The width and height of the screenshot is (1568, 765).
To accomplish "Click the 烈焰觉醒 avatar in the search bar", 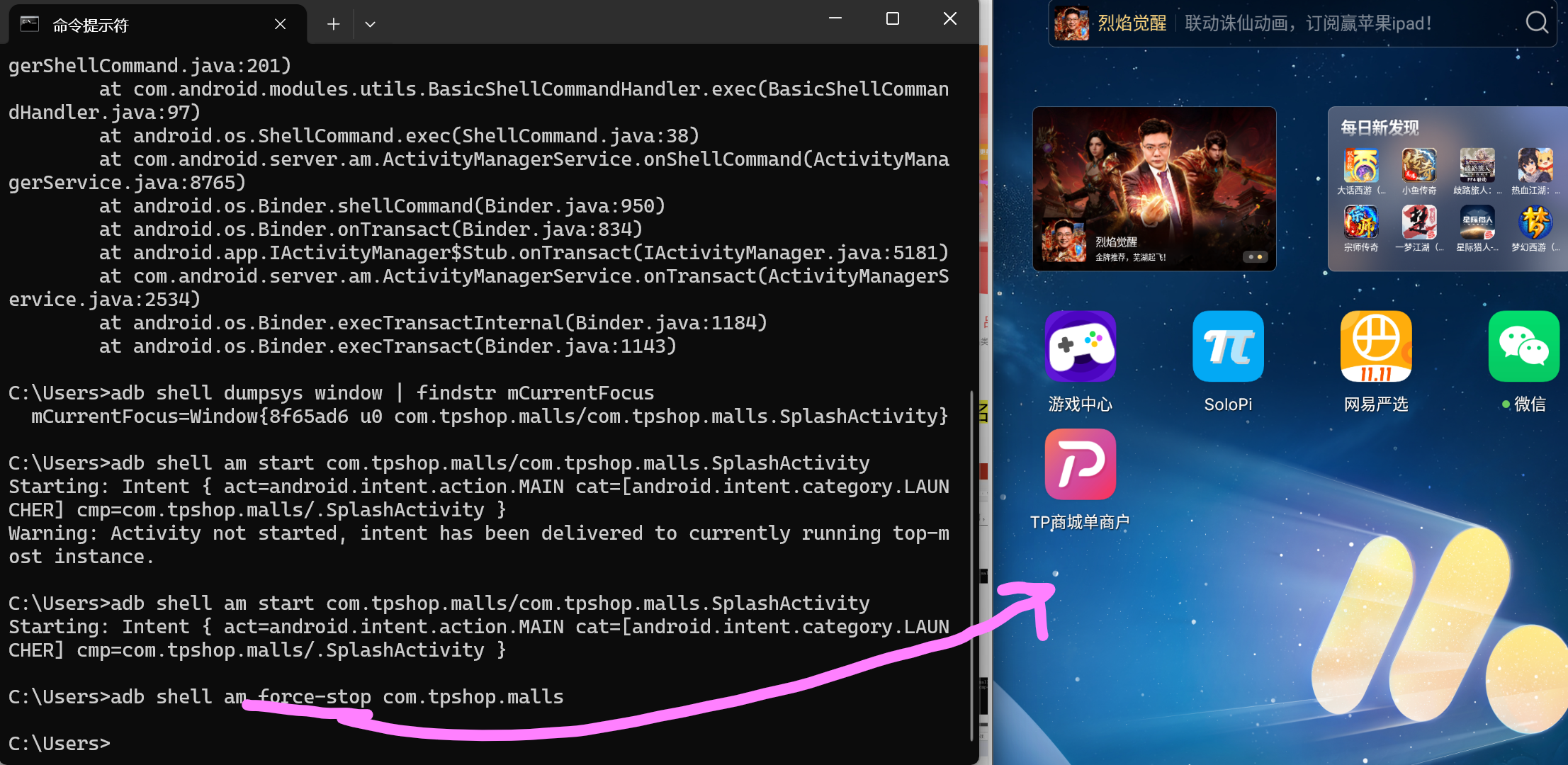I will pos(1071,23).
